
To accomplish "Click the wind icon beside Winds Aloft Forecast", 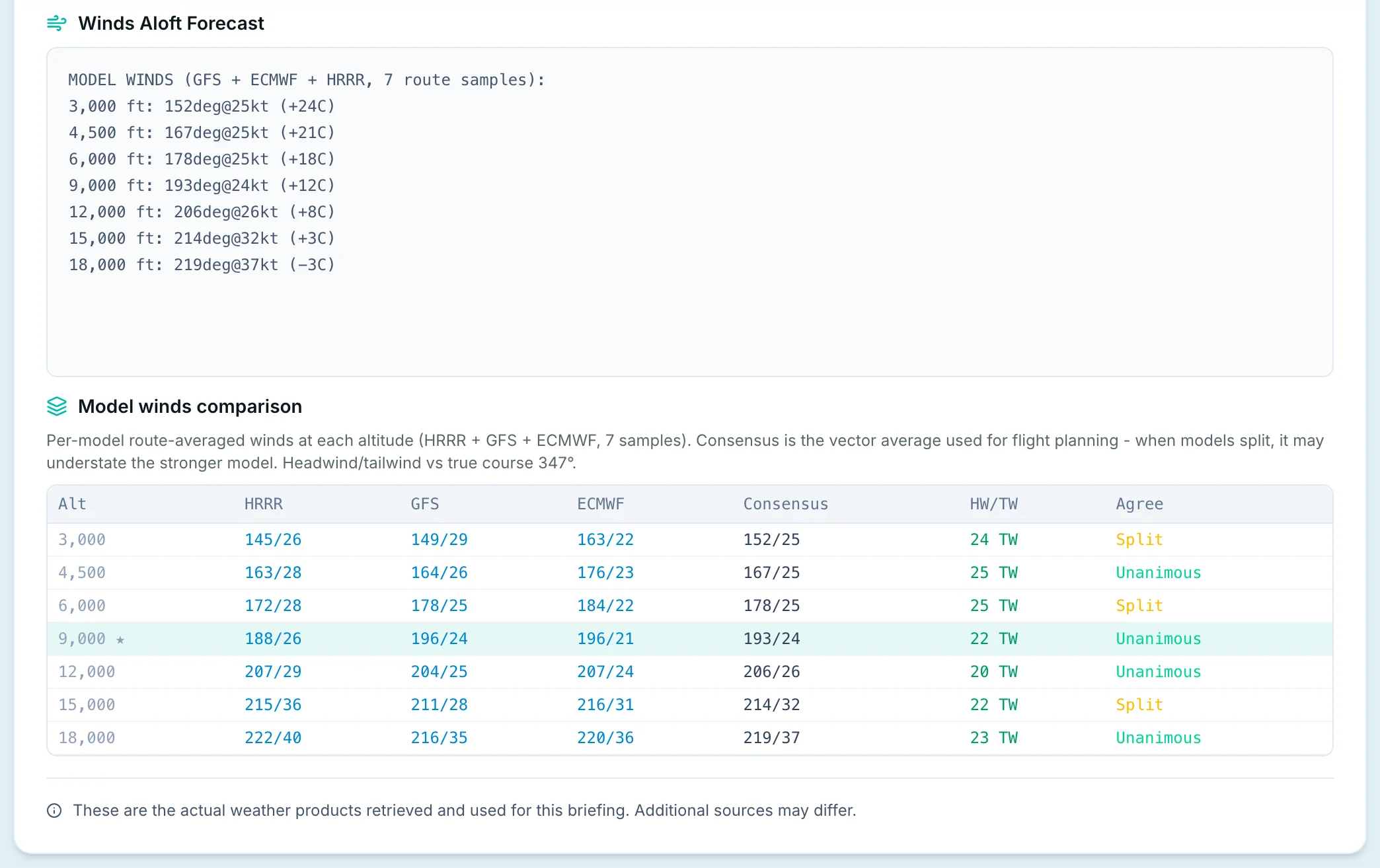I will point(57,23).
